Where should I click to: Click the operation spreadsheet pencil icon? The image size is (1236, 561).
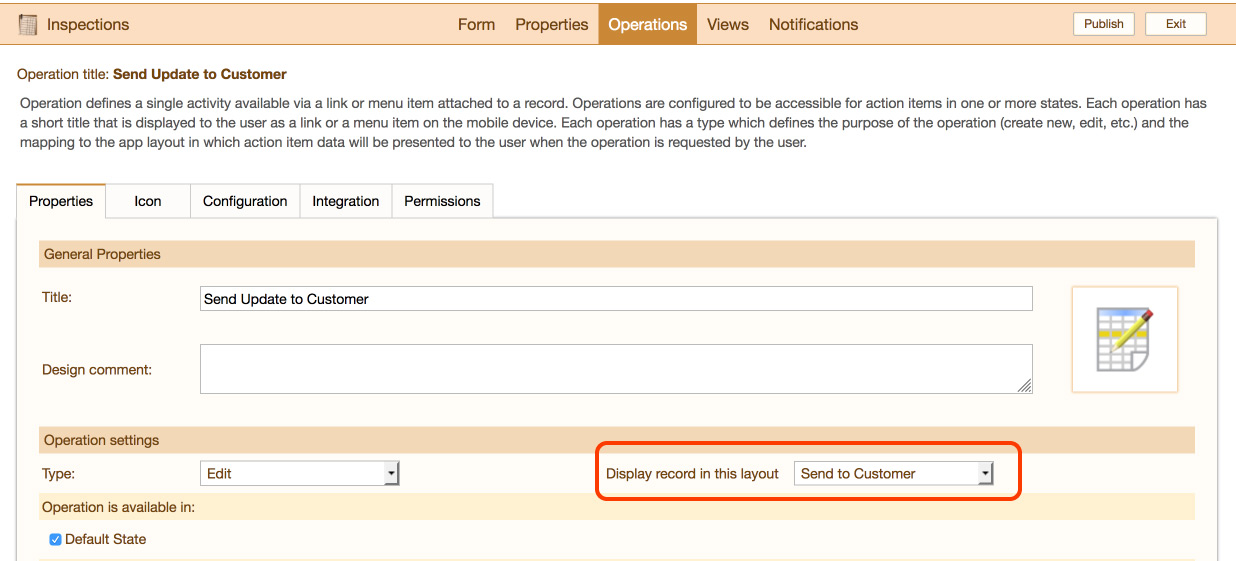(1124, 339)
